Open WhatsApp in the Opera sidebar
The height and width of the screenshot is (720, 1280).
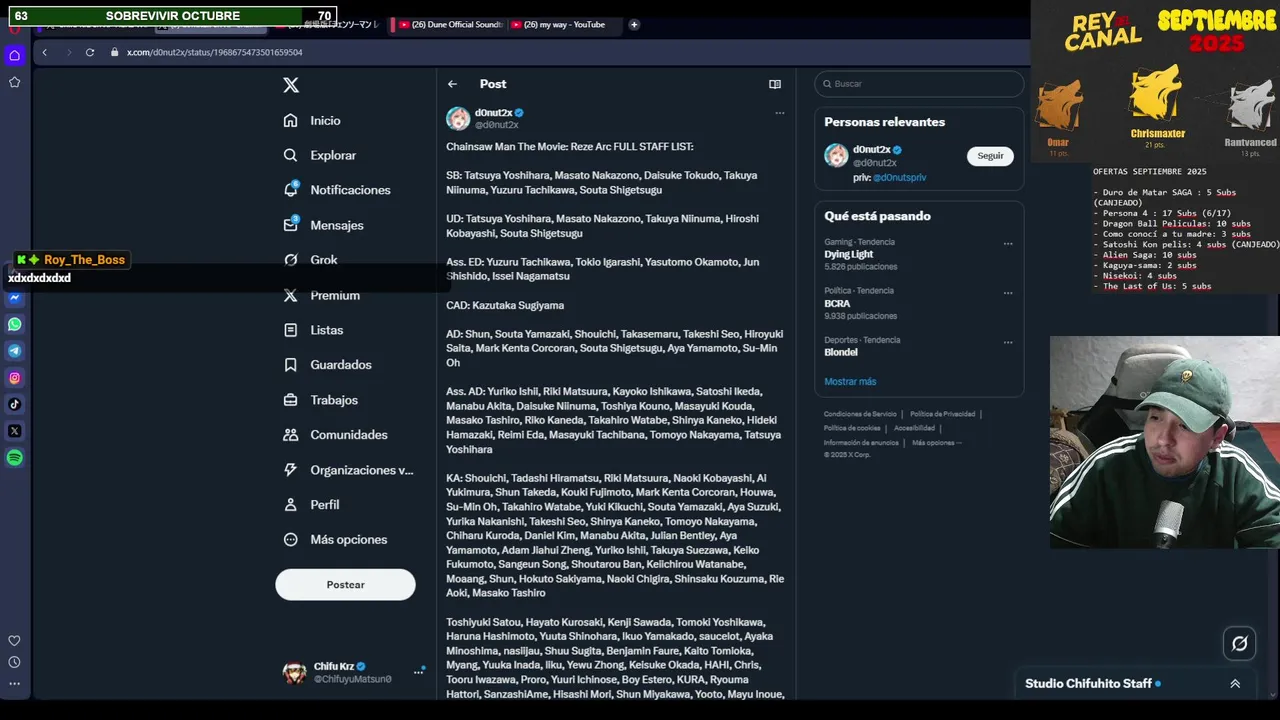pos(14,324)
